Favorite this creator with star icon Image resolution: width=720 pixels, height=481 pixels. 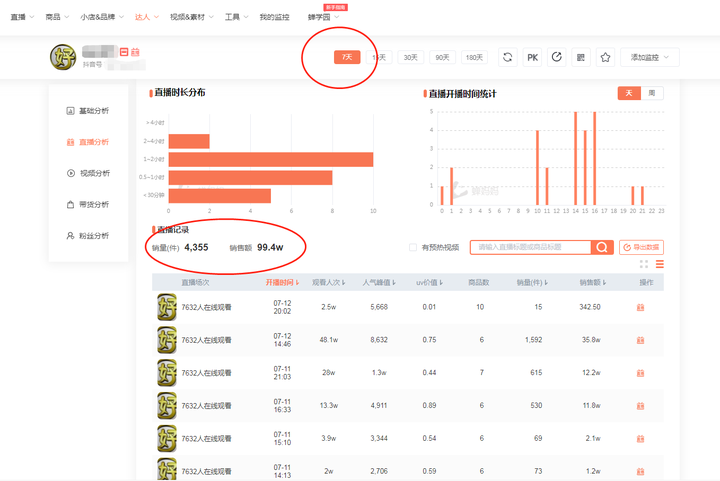pos(605,57)
